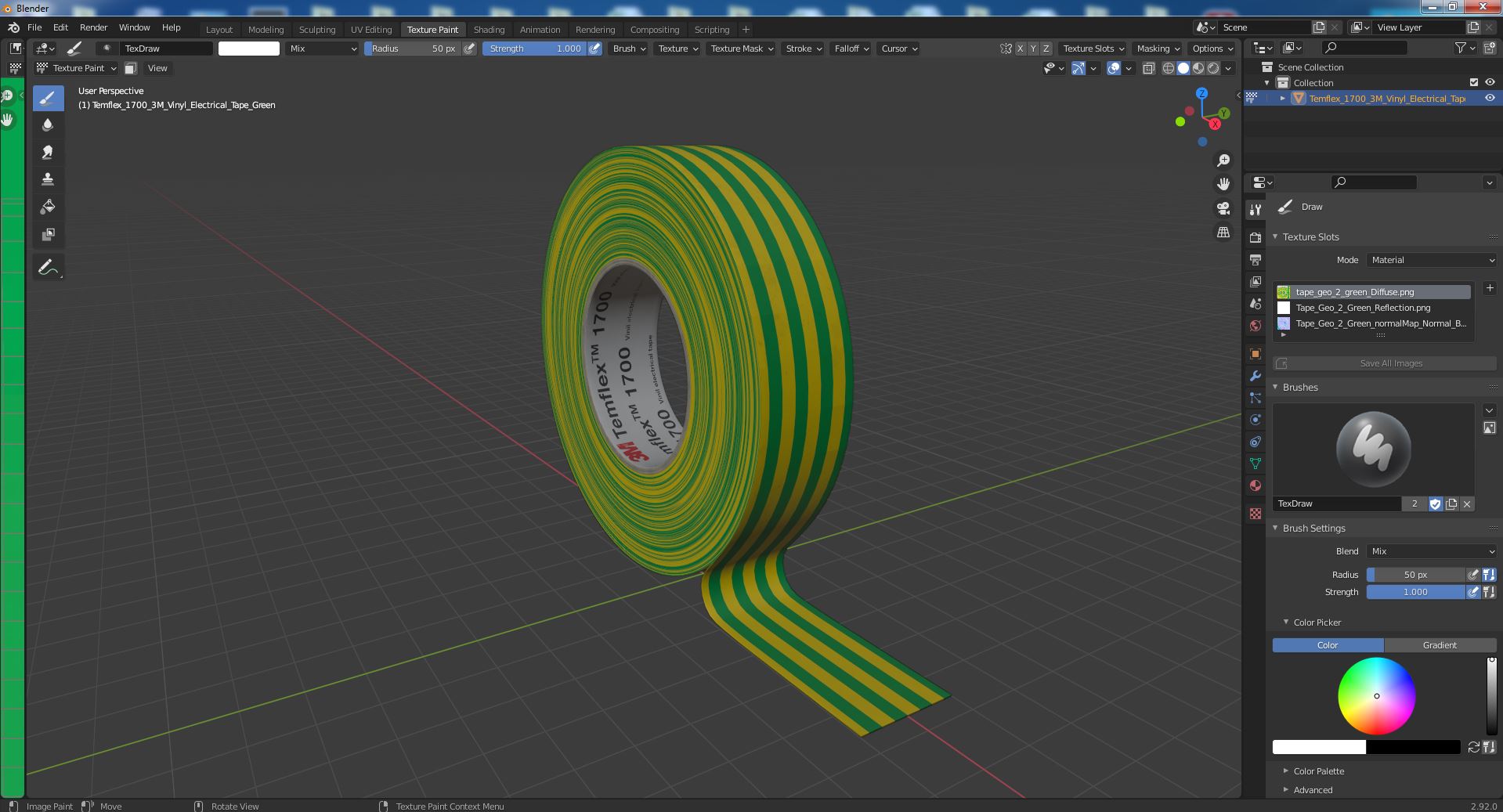Adjust the Radius slider in Brush Settings

[1416, 575]
